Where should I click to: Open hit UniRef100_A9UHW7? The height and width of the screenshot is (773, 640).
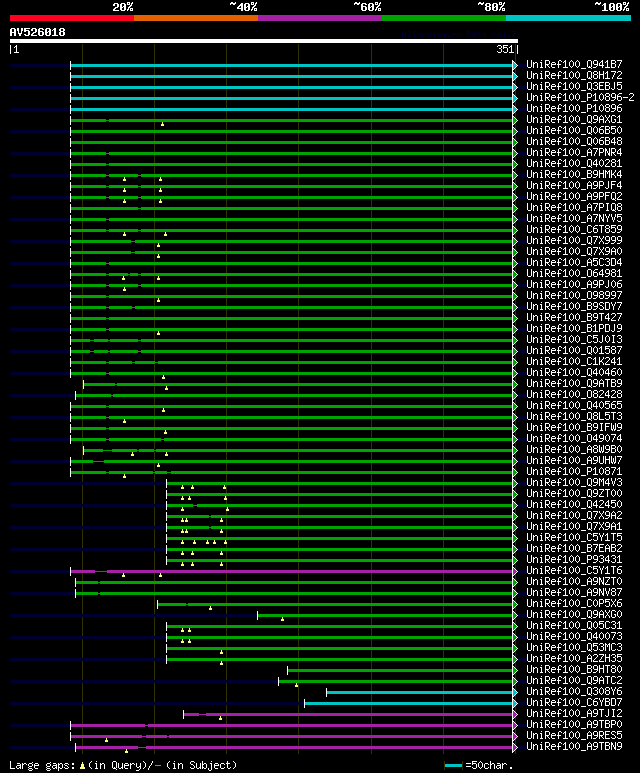(x=574, y=460)
